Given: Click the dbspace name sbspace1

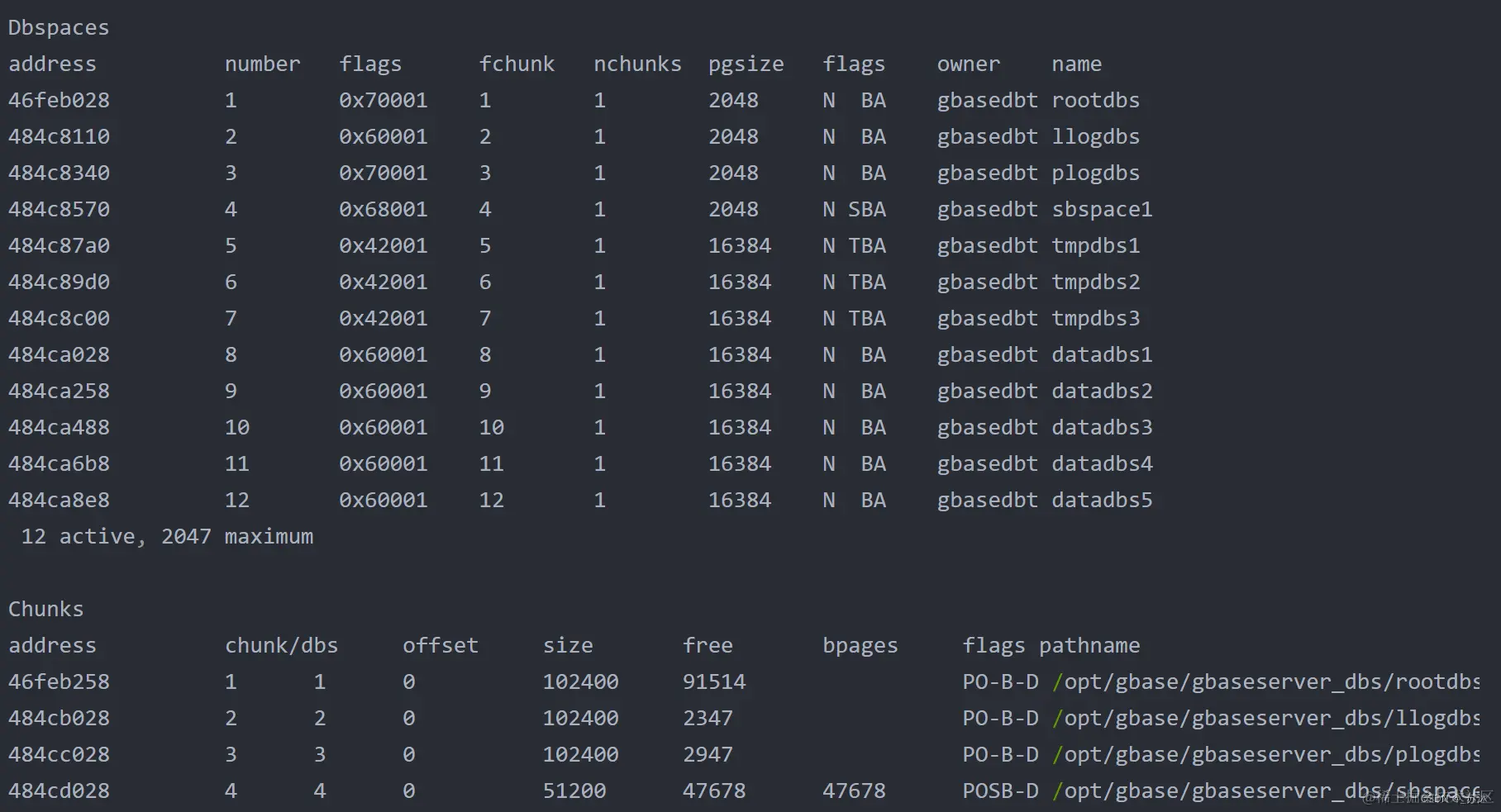Looking at the screenshot, I should (x=1102, y=210).
